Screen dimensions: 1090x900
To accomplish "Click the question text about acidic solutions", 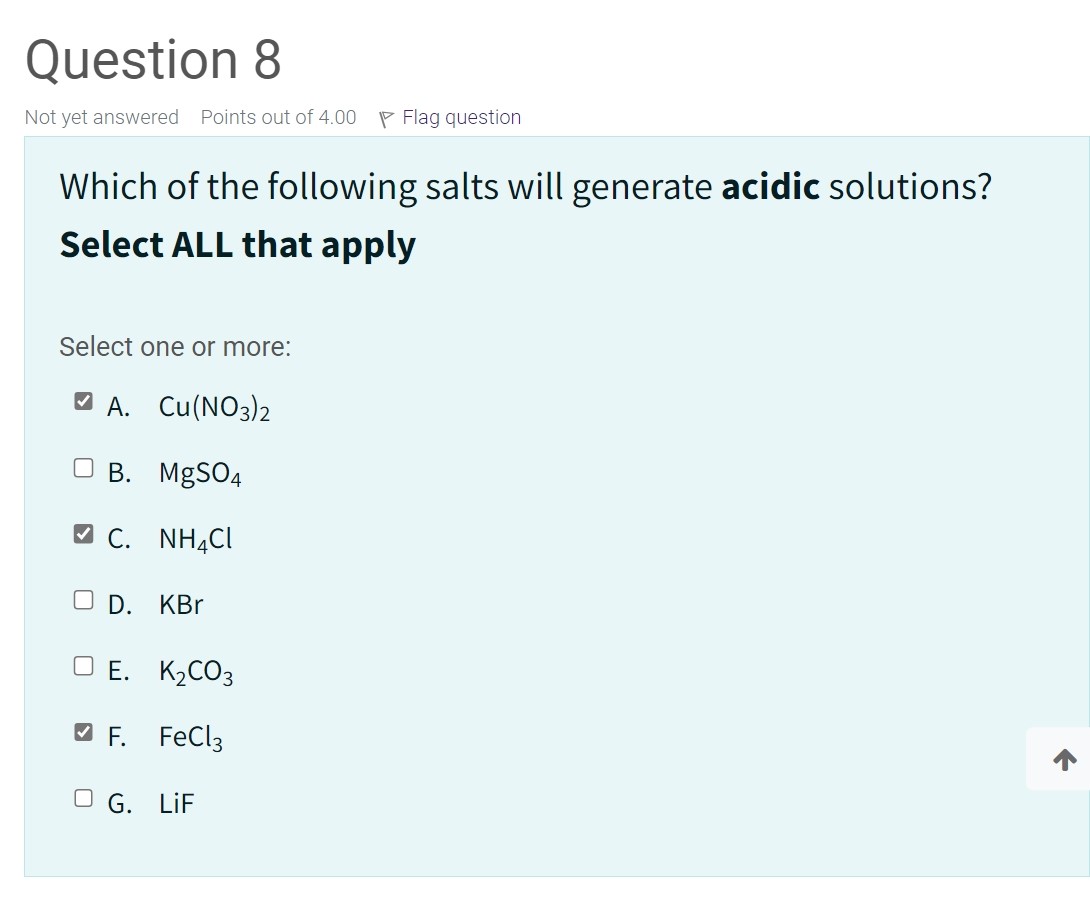I will (x=525, y=186).
